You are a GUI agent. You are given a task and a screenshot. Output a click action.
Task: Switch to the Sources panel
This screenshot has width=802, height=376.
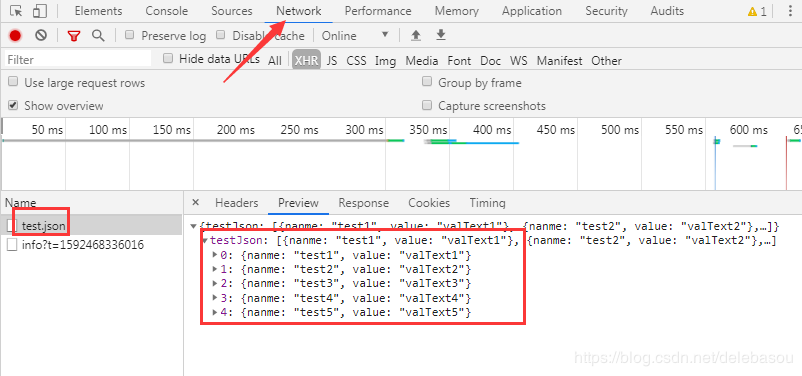click(232, 11)
